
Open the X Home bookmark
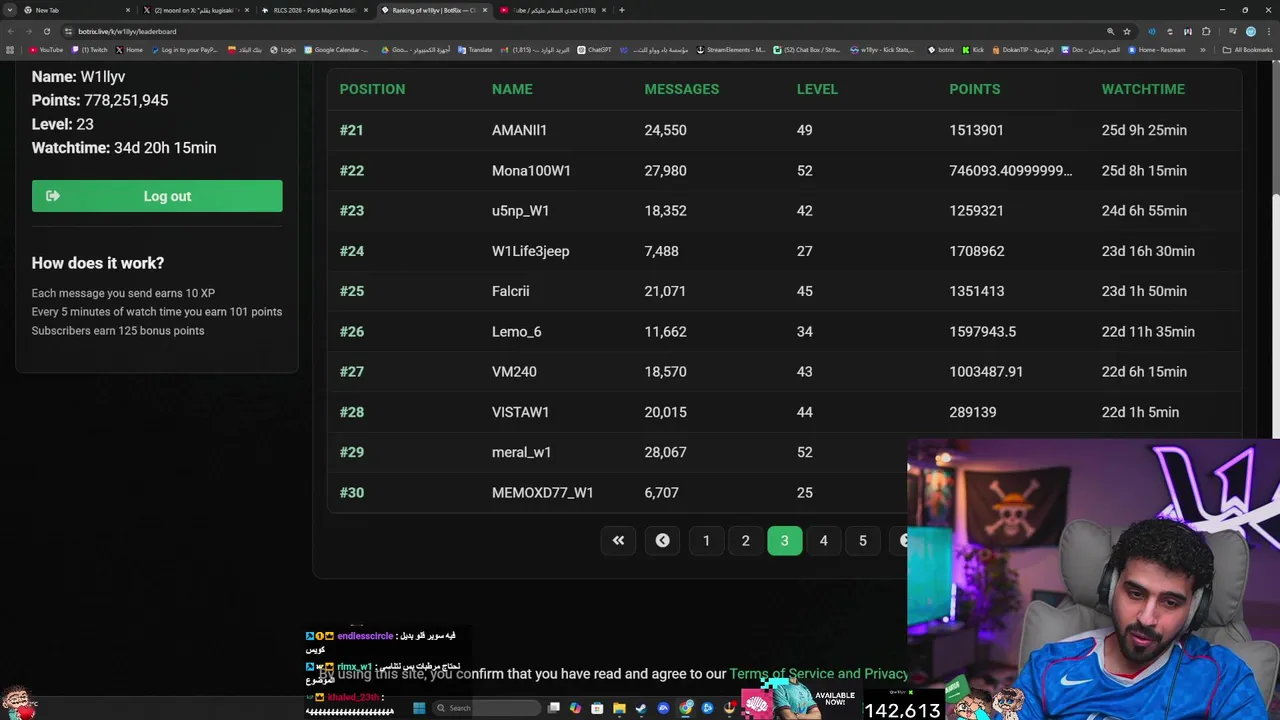coord(129,50)
